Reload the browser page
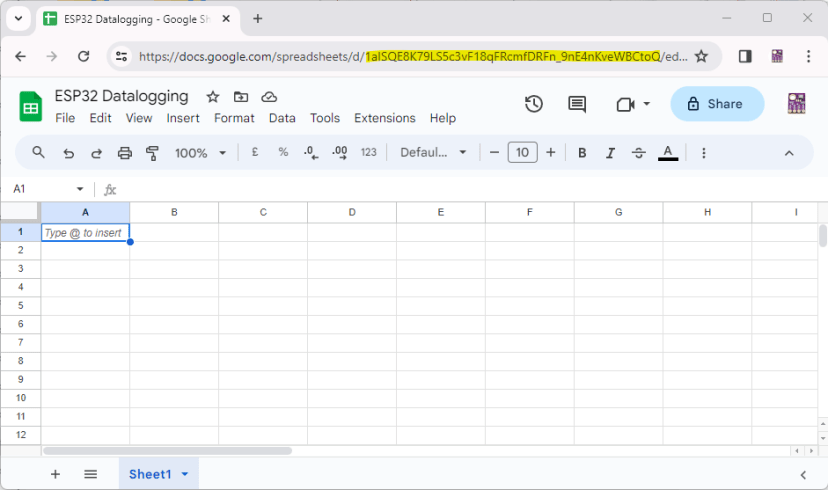 tap(83, 56)
